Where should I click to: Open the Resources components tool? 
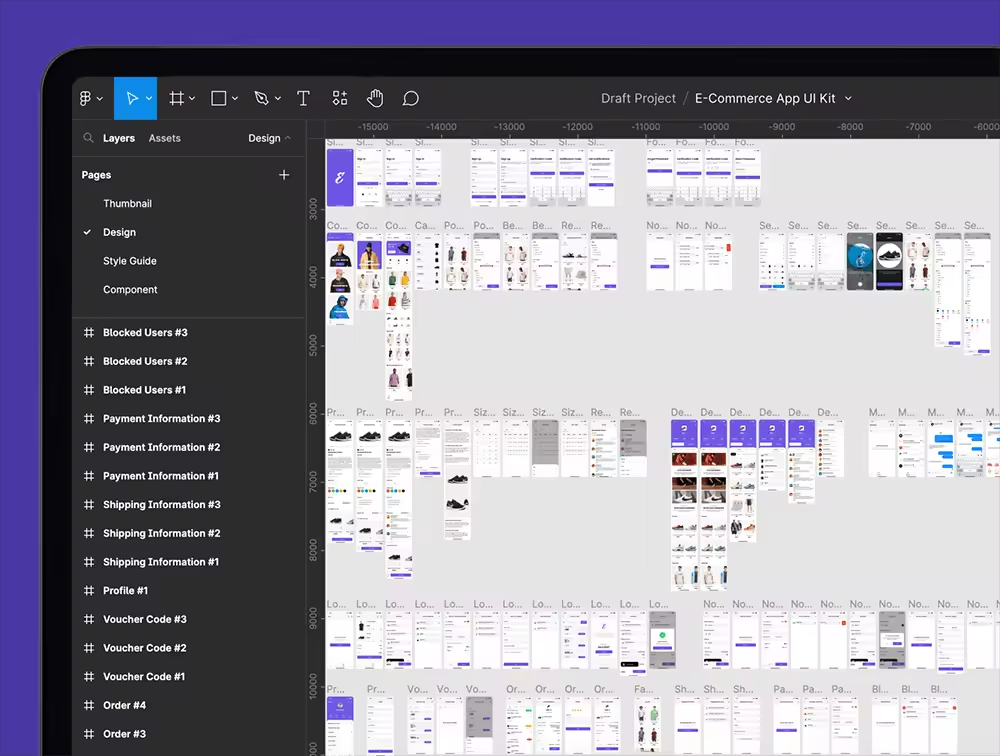point(340,98)
